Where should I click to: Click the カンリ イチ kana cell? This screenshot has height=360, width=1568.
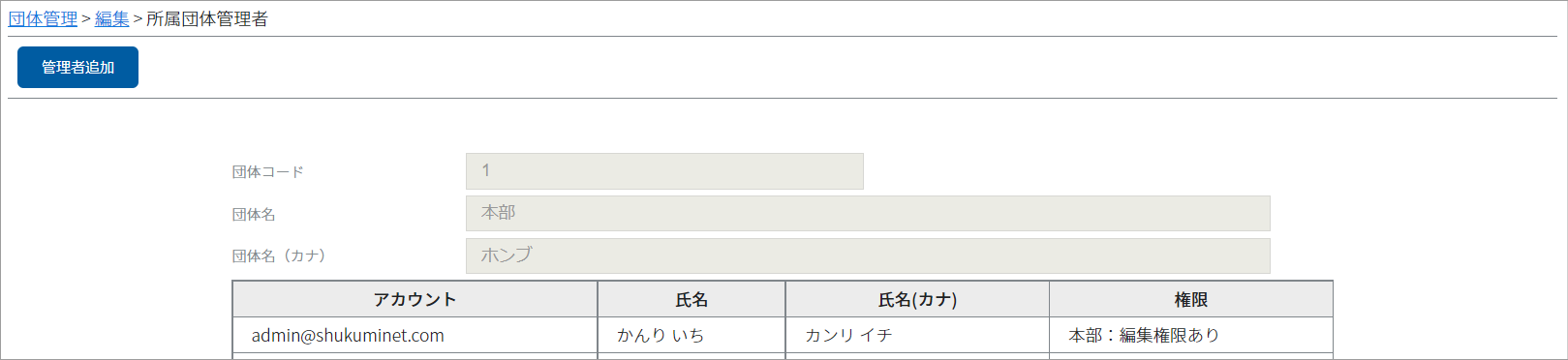click(x=917, y=336)
